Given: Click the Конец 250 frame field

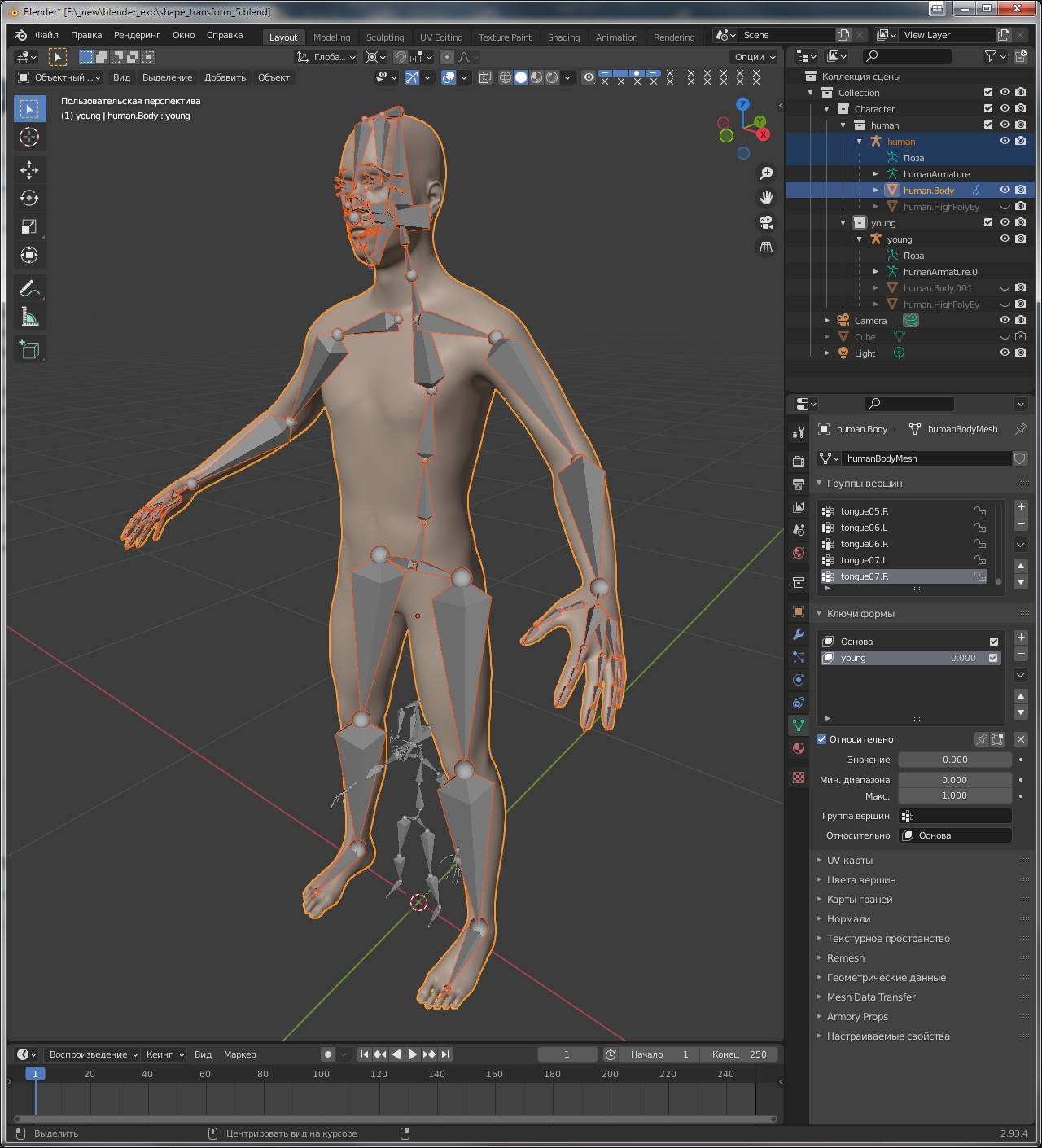Looking at the screenshot, I should (x=739, y=1054).
